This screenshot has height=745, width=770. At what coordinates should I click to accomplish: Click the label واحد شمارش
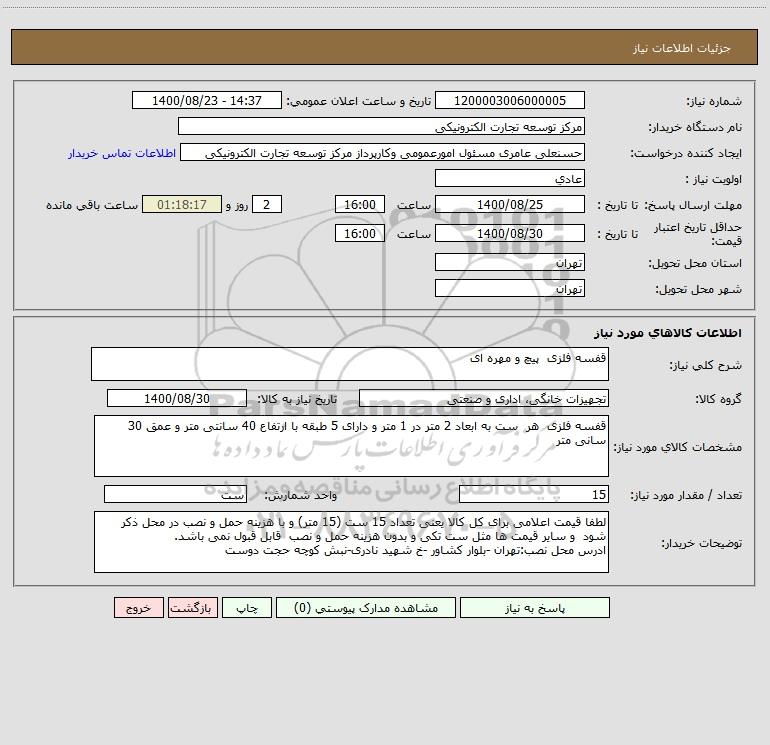(x=301, y=496)
